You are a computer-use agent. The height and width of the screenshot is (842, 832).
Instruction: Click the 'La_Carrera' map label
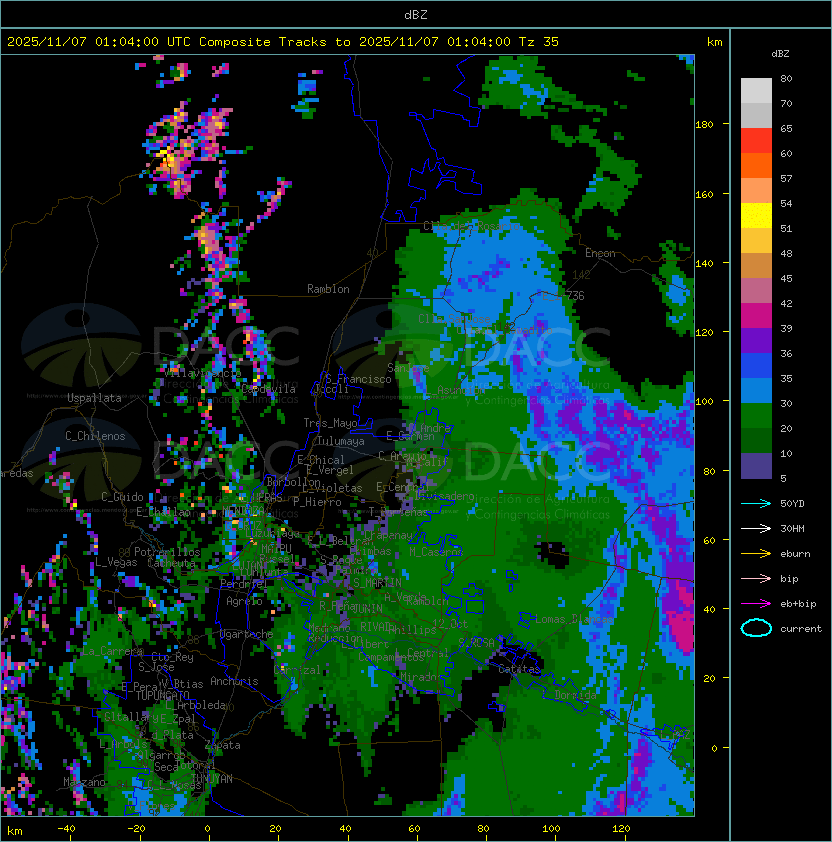(x=113, y=651)
